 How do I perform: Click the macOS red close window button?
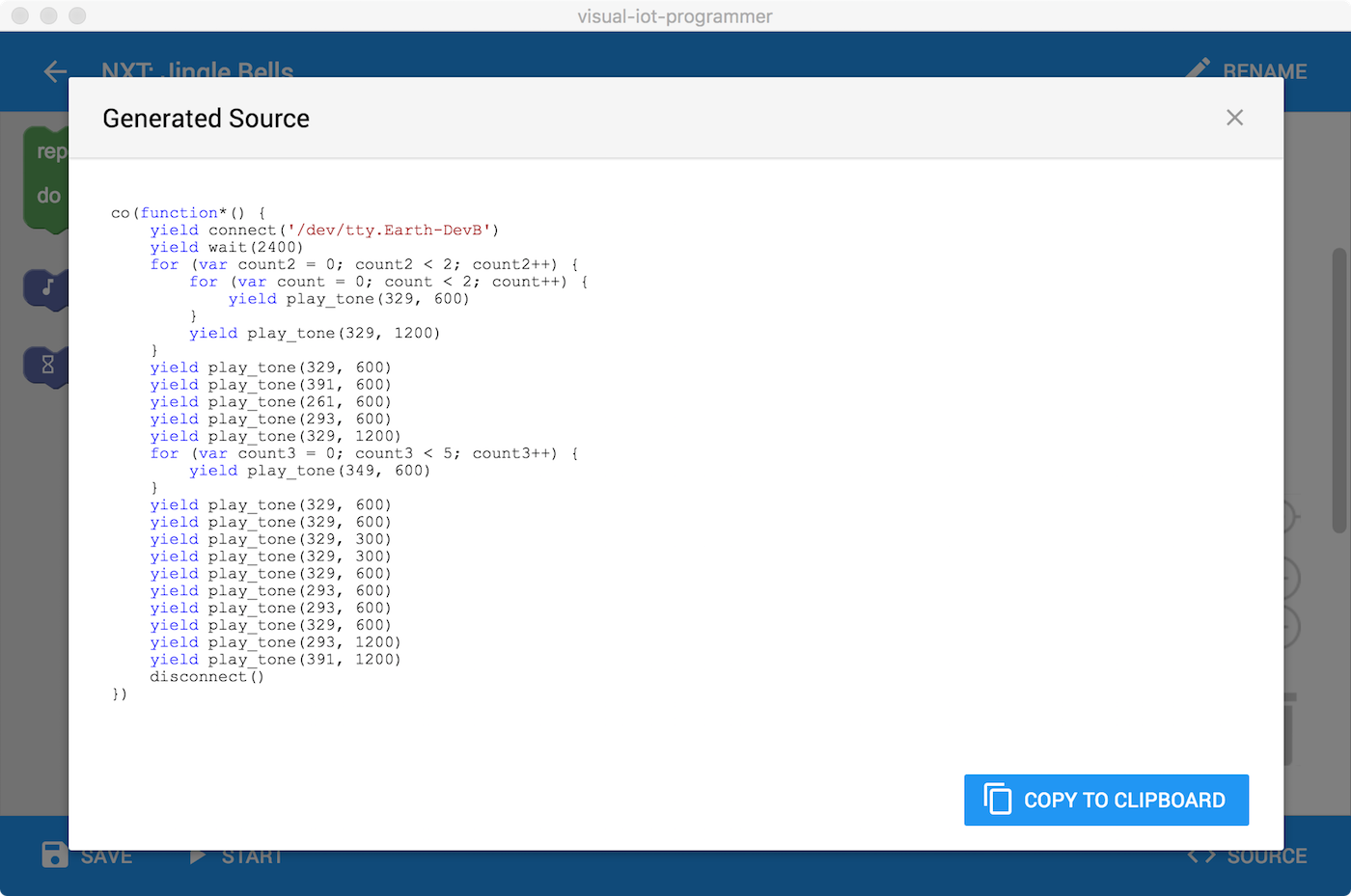coord(20,15)
